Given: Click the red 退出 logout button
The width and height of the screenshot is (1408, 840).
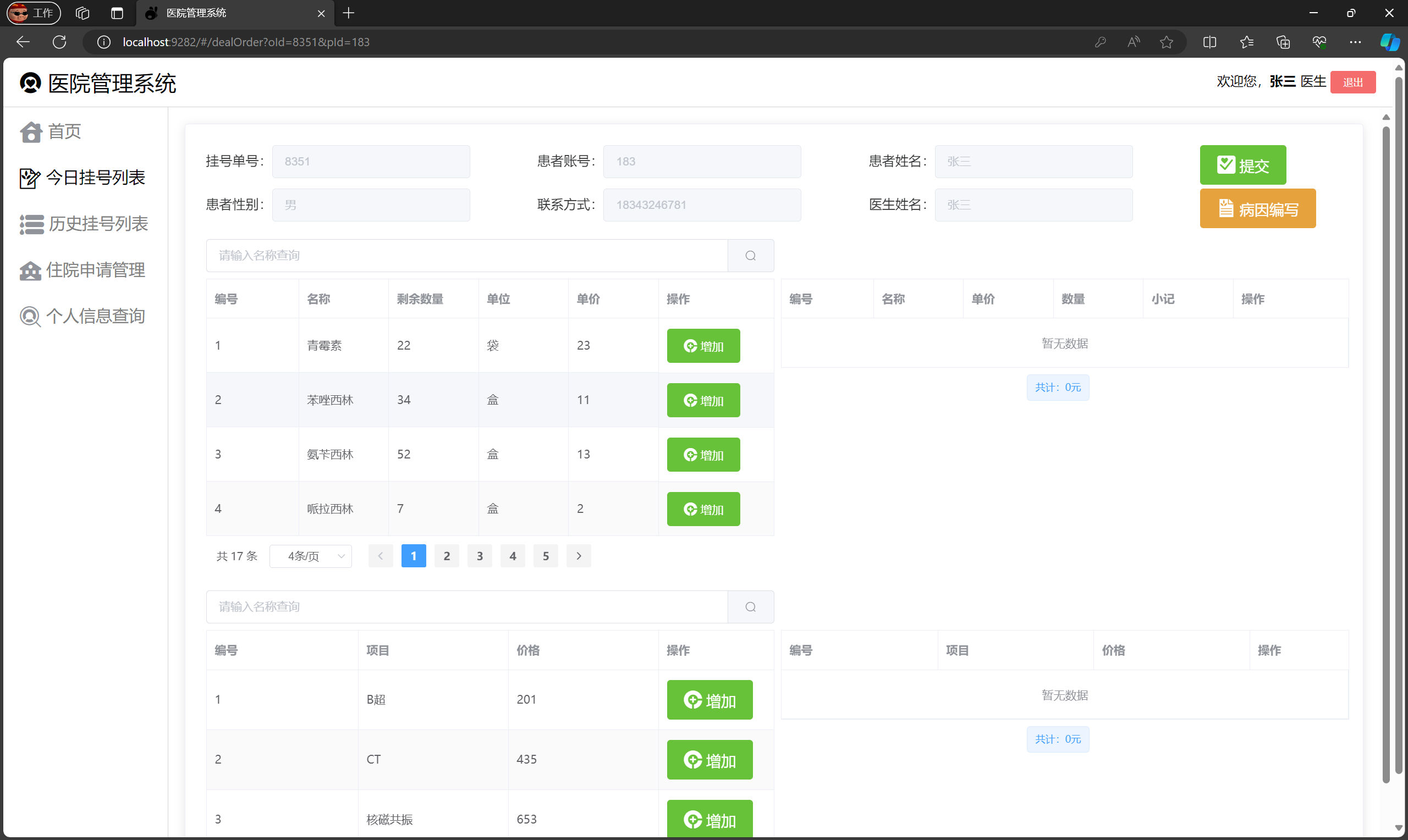Looking at the screenshot, I should (1352, 82).
